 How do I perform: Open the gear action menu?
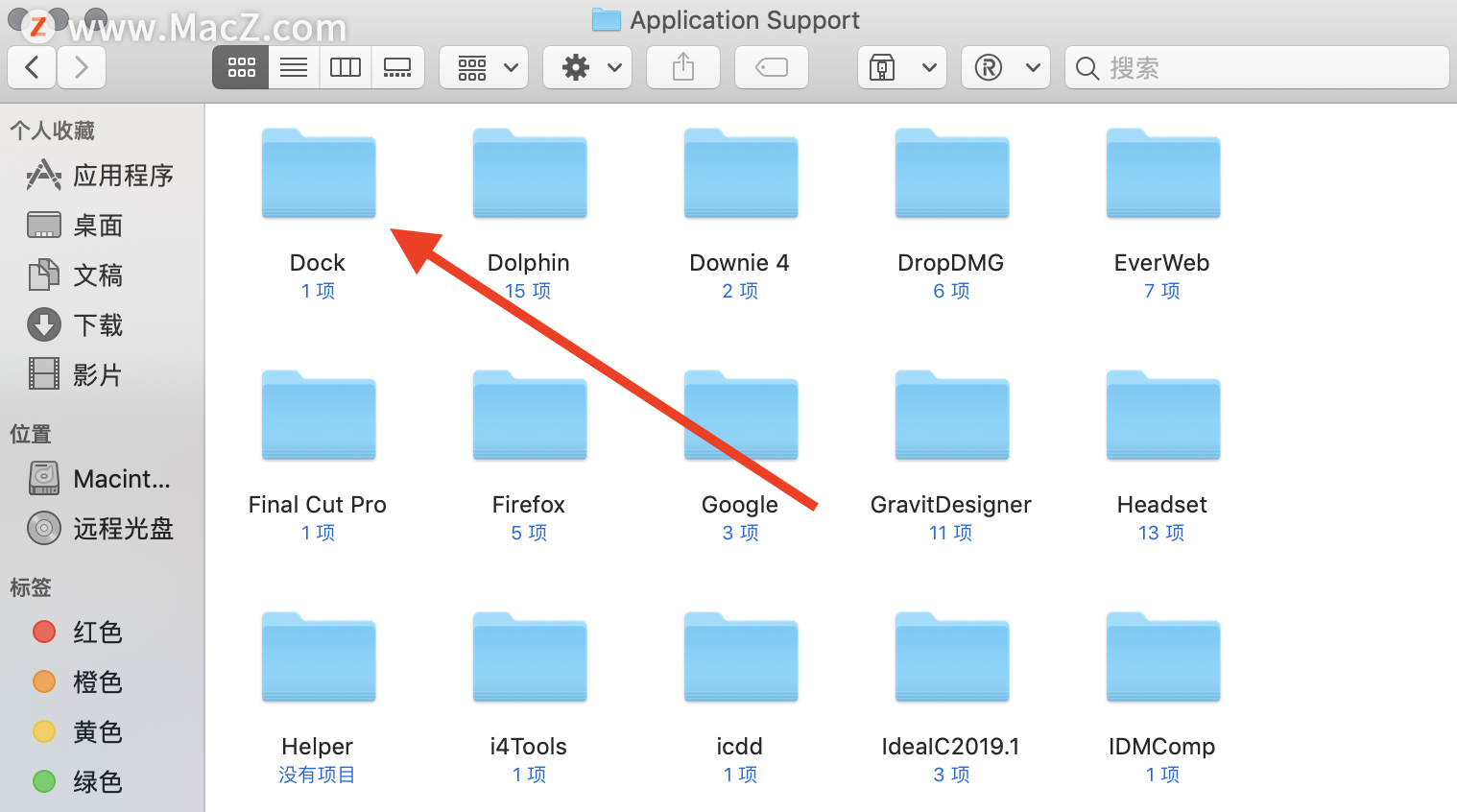tap(587, 67)
